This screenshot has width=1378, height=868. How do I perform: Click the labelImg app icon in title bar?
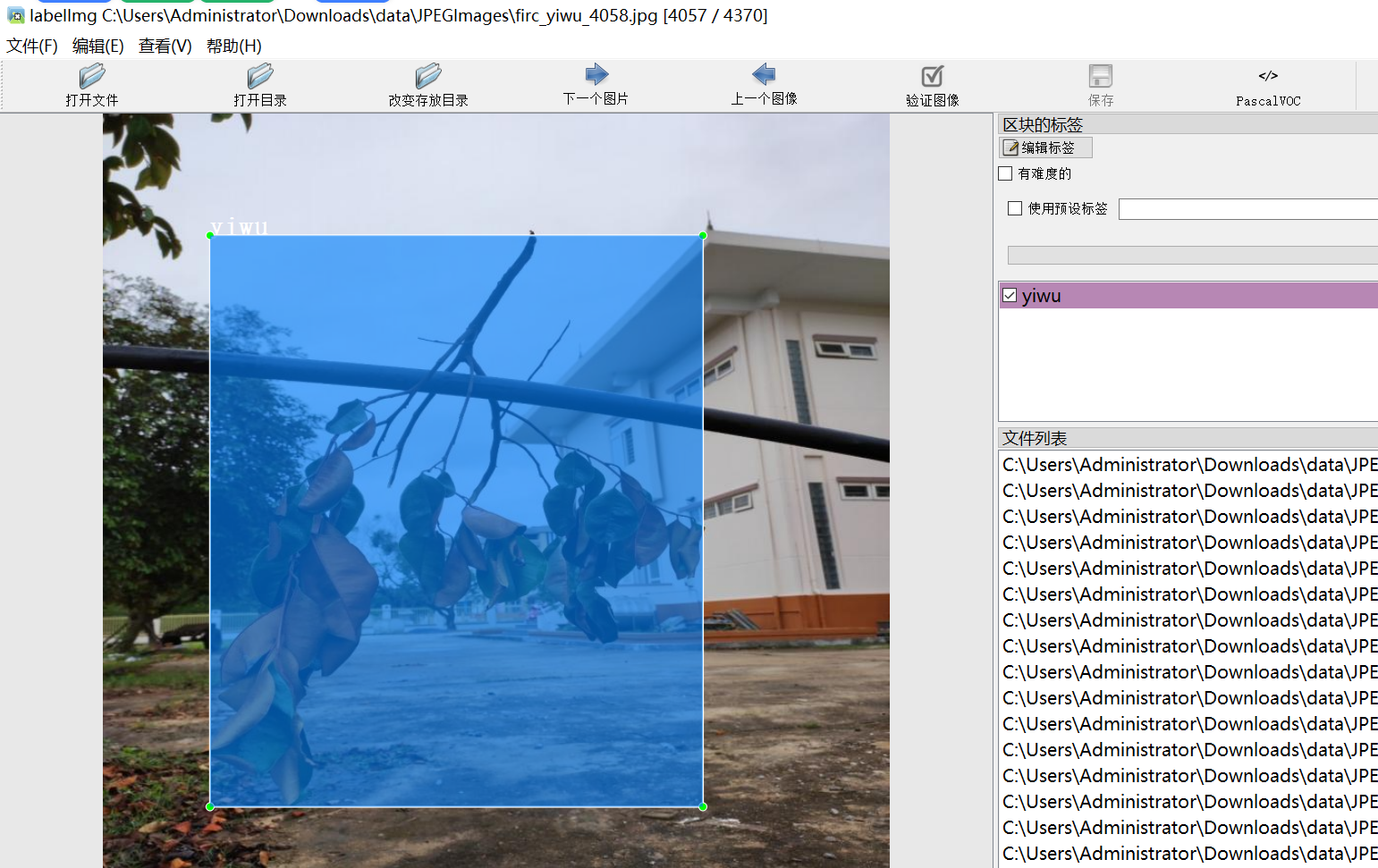[x=15, y=15]
